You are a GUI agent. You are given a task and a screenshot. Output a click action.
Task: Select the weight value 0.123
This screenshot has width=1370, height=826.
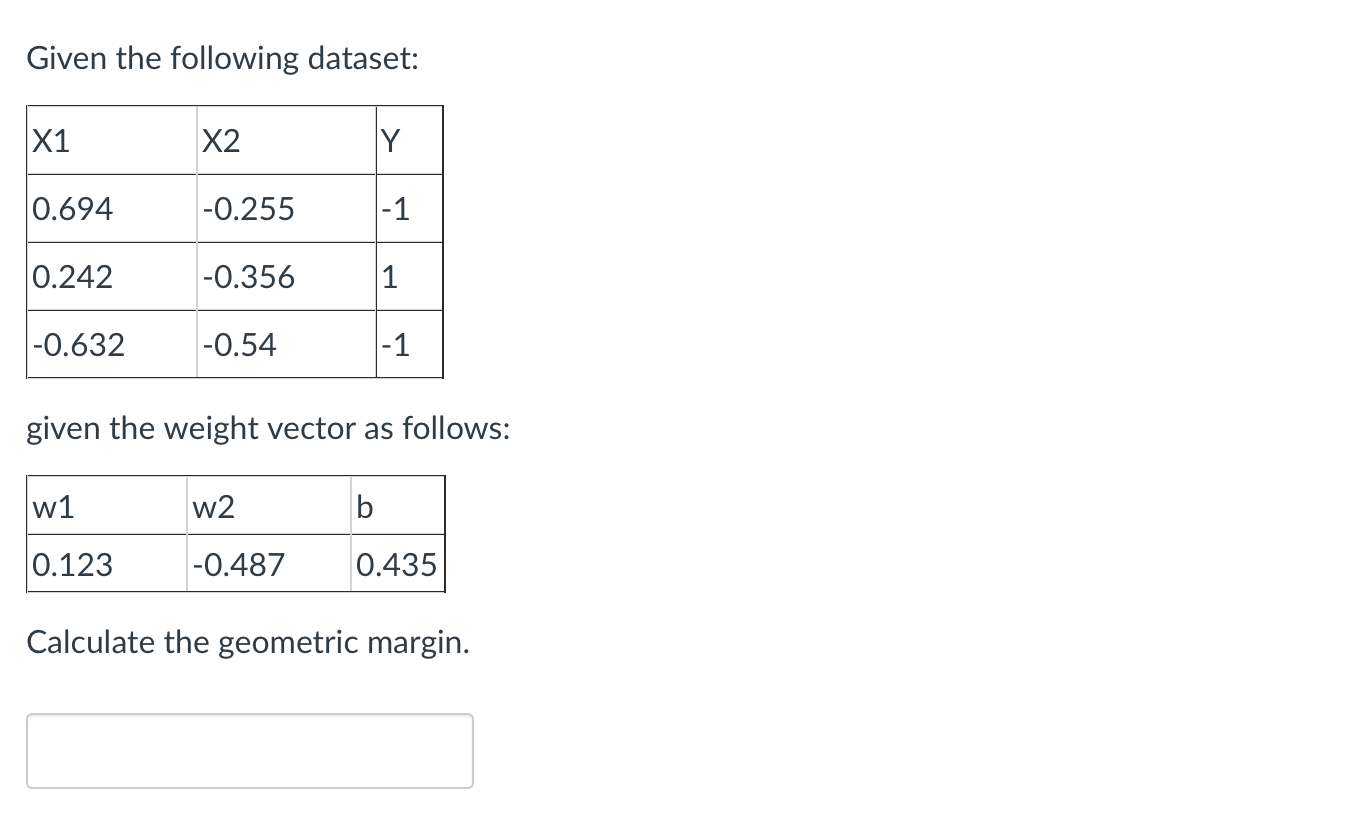pos(106,565)
